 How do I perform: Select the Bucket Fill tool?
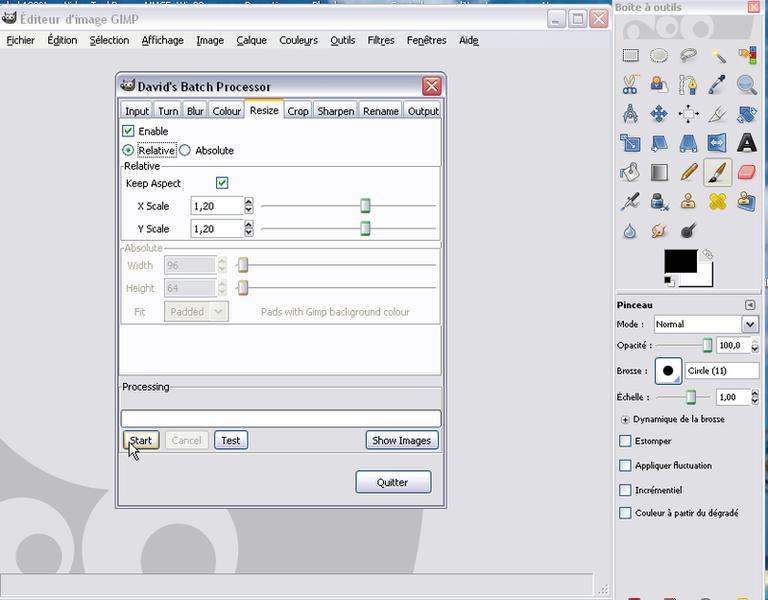pos(630,172)
